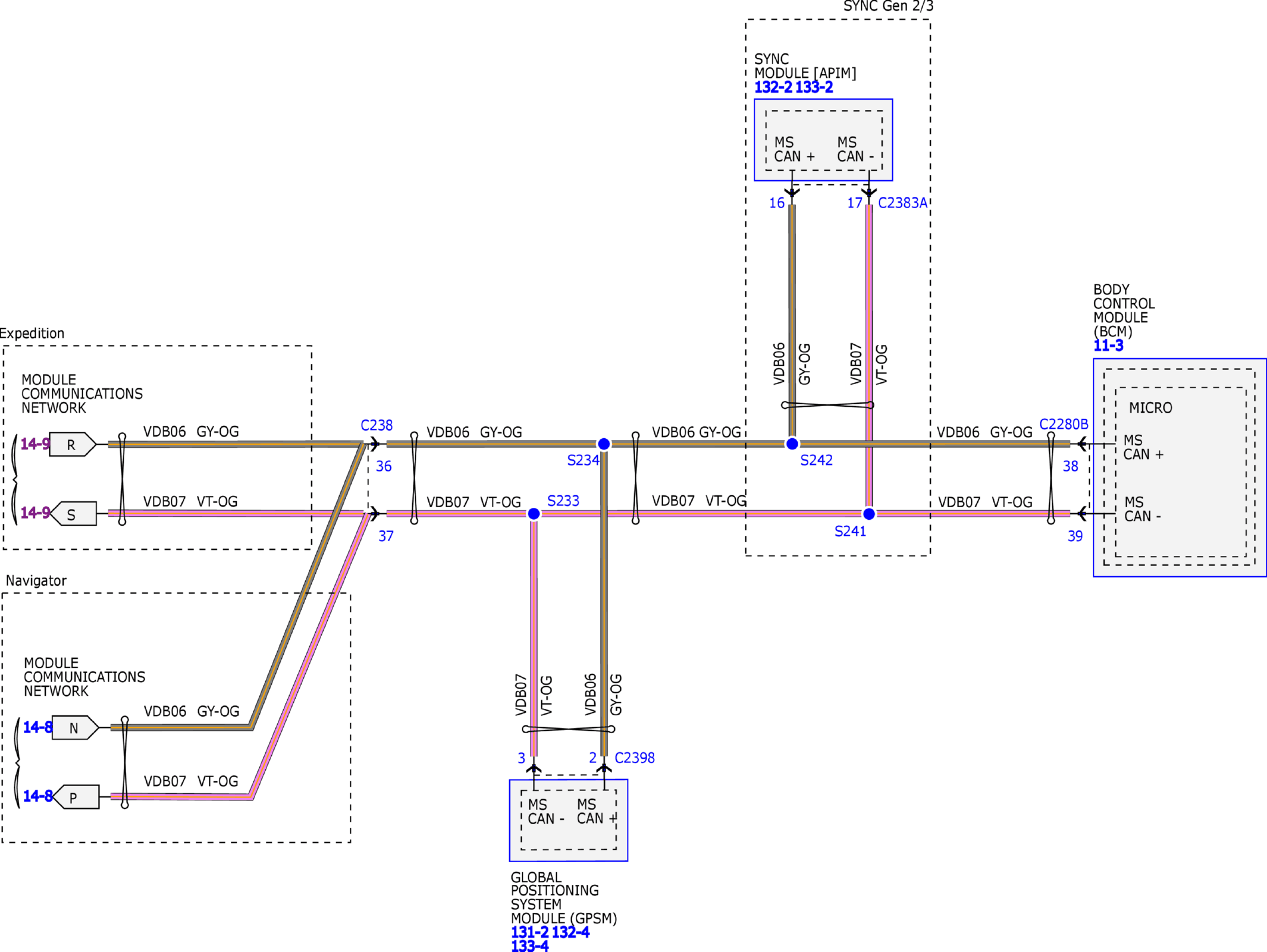Select the S241 splice junction
1267x952 pixels.
868,514
